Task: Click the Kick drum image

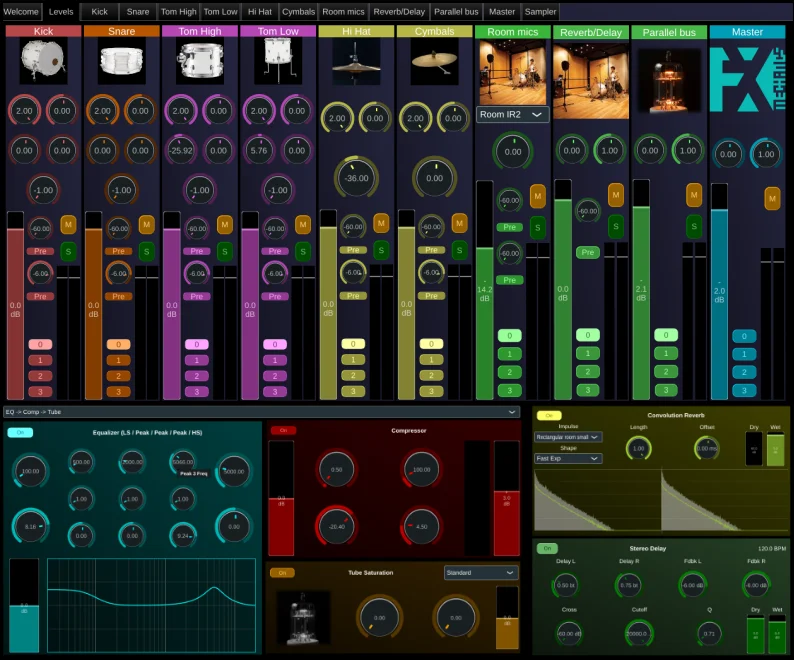Action: click(x=43, y=62)
